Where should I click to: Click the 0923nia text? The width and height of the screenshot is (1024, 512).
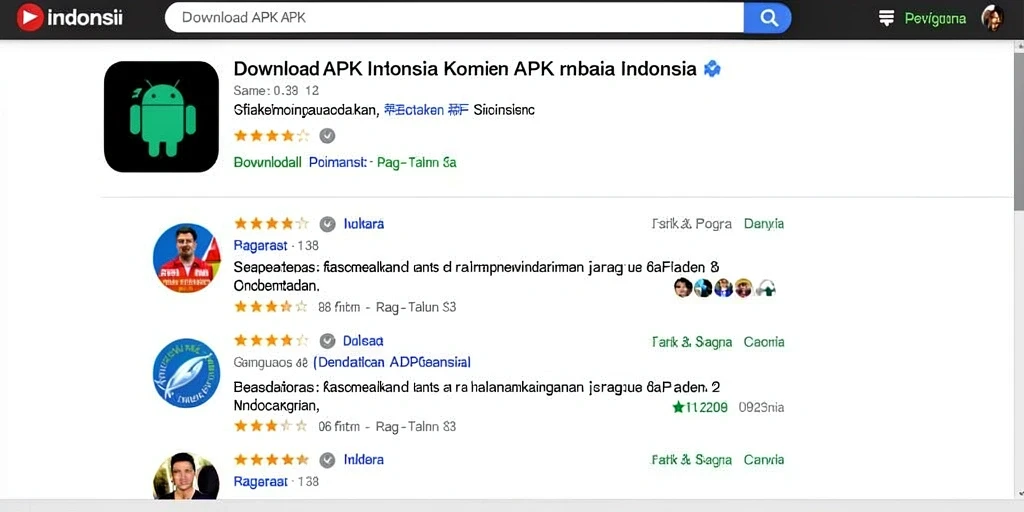point(761,408)
